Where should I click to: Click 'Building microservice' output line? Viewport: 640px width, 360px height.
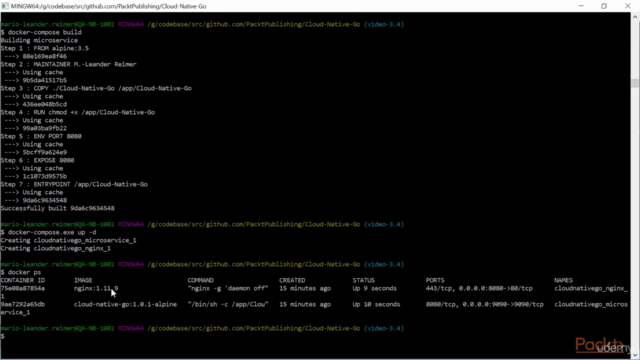39,40
